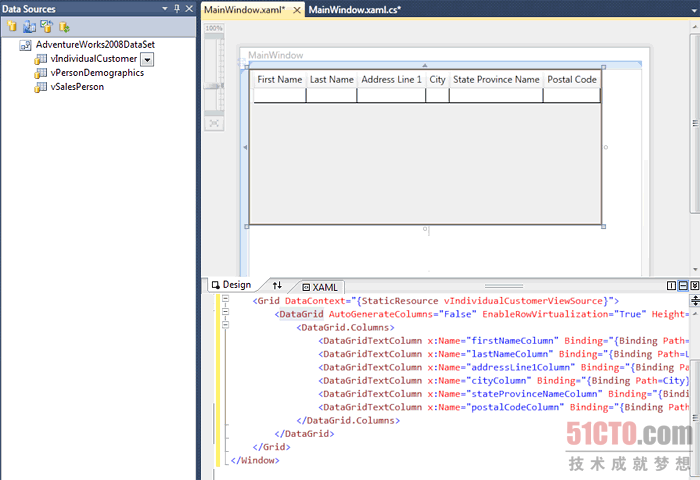Viewport: 700px width, 480px height.
Task: Collapse the XAML pane
Action: tap(694, 285)
